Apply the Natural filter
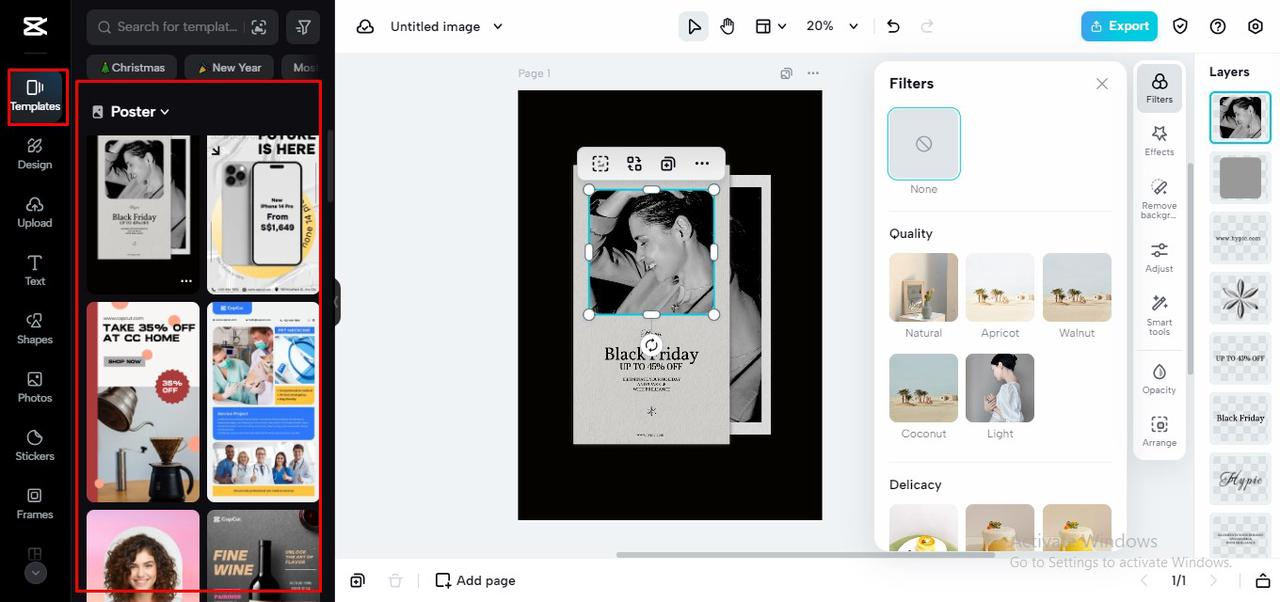 [x=924, y=287]
